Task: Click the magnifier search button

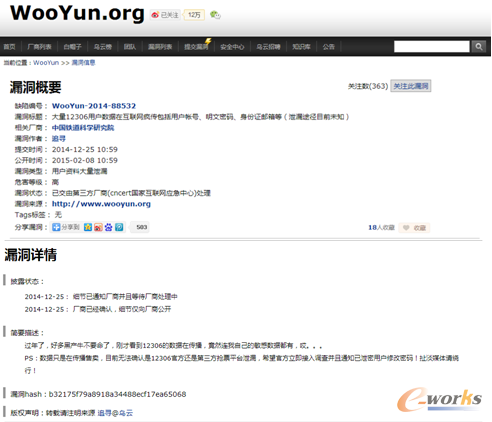Action: click(x=479, y=46)
